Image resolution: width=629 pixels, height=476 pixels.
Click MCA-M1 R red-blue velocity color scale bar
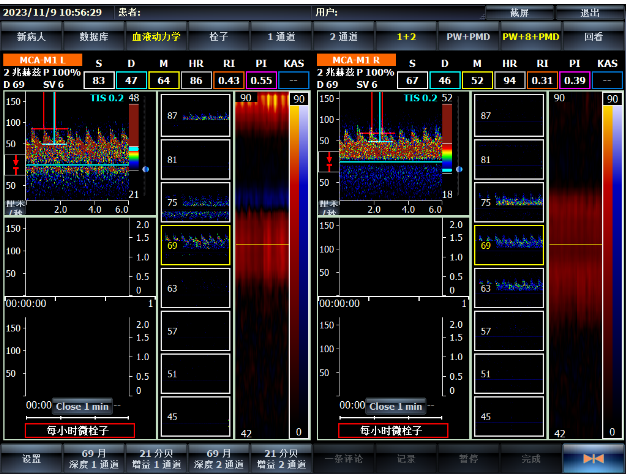point(612,266)
